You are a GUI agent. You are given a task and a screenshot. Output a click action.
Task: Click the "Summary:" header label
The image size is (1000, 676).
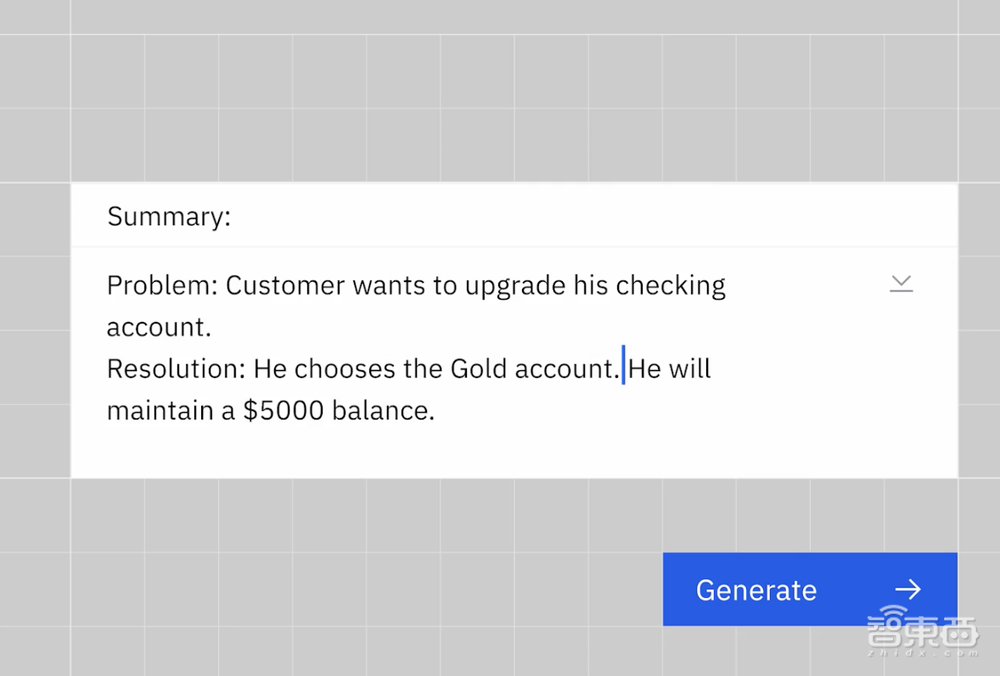coord(169,217)
